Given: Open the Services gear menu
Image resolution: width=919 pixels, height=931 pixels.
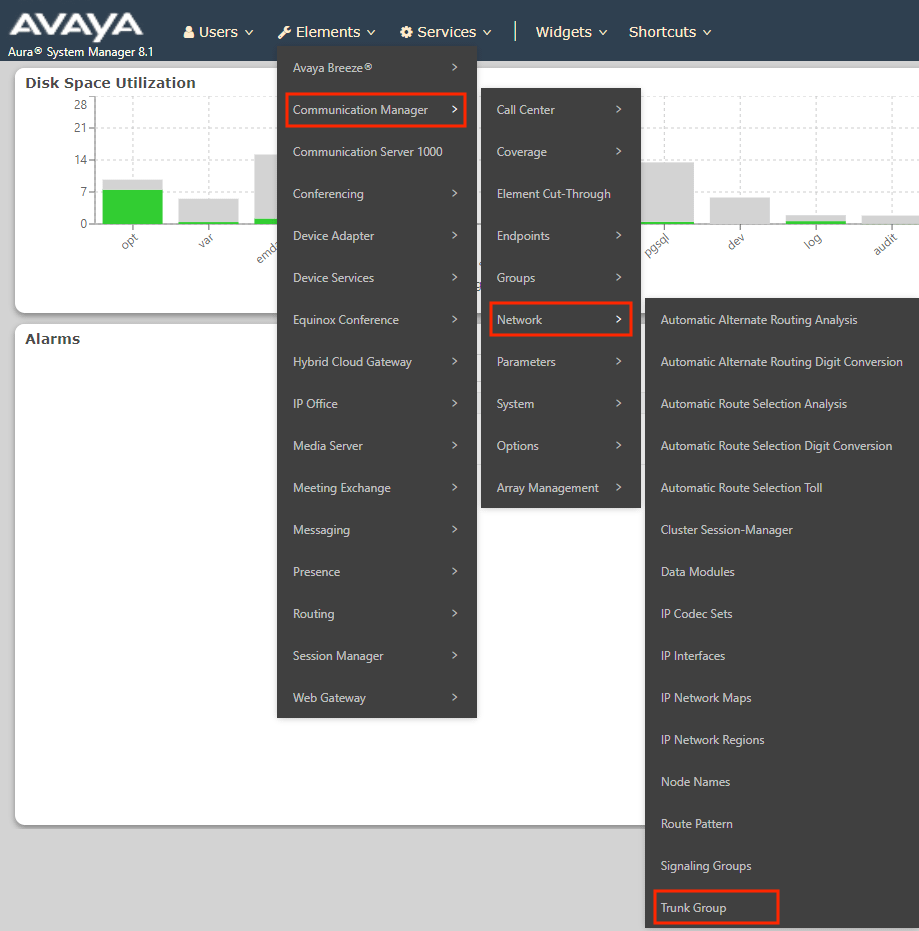Looking at the screenshot, I should (446, 32).
